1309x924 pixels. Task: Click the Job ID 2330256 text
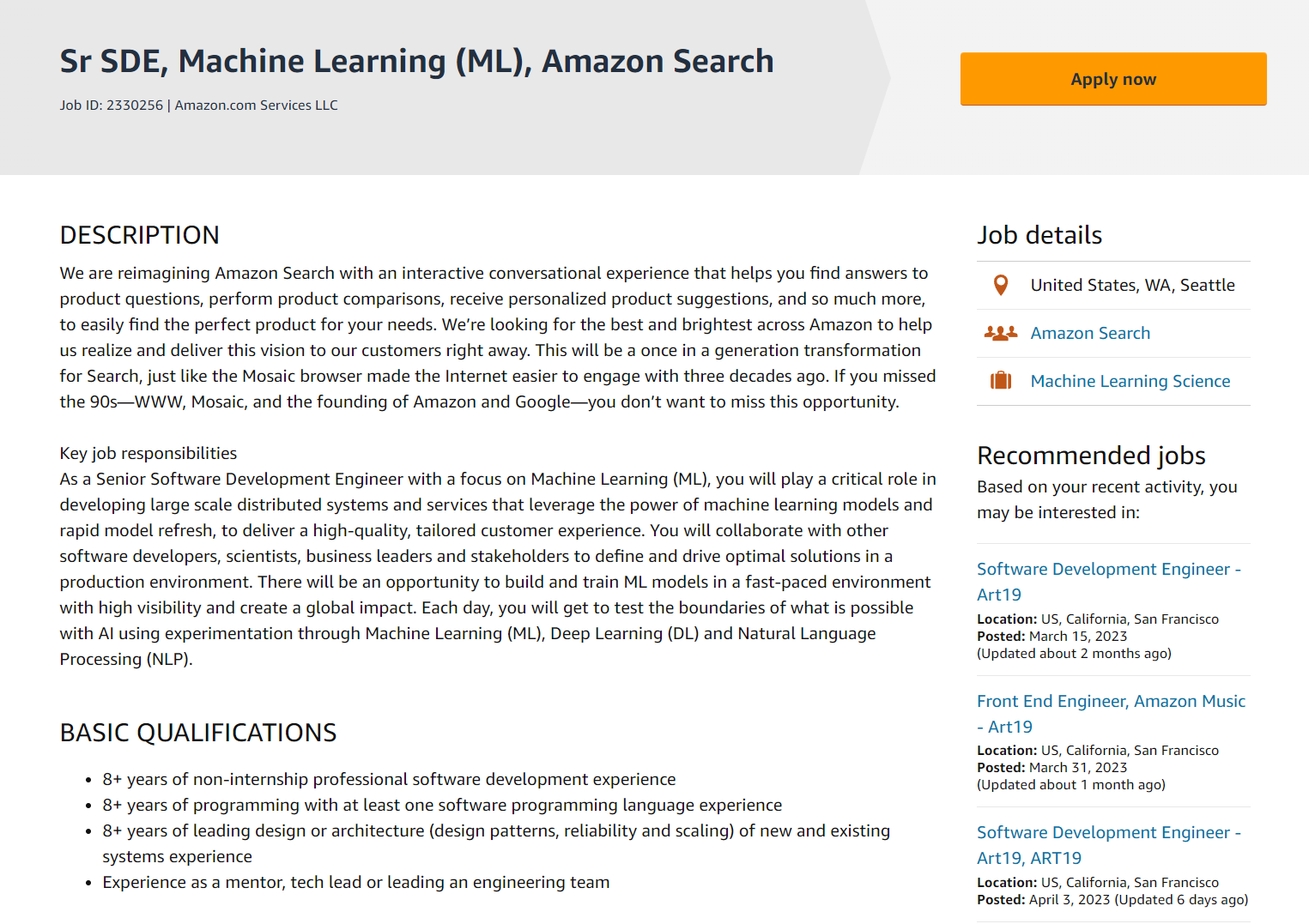[x=111, y=106]
